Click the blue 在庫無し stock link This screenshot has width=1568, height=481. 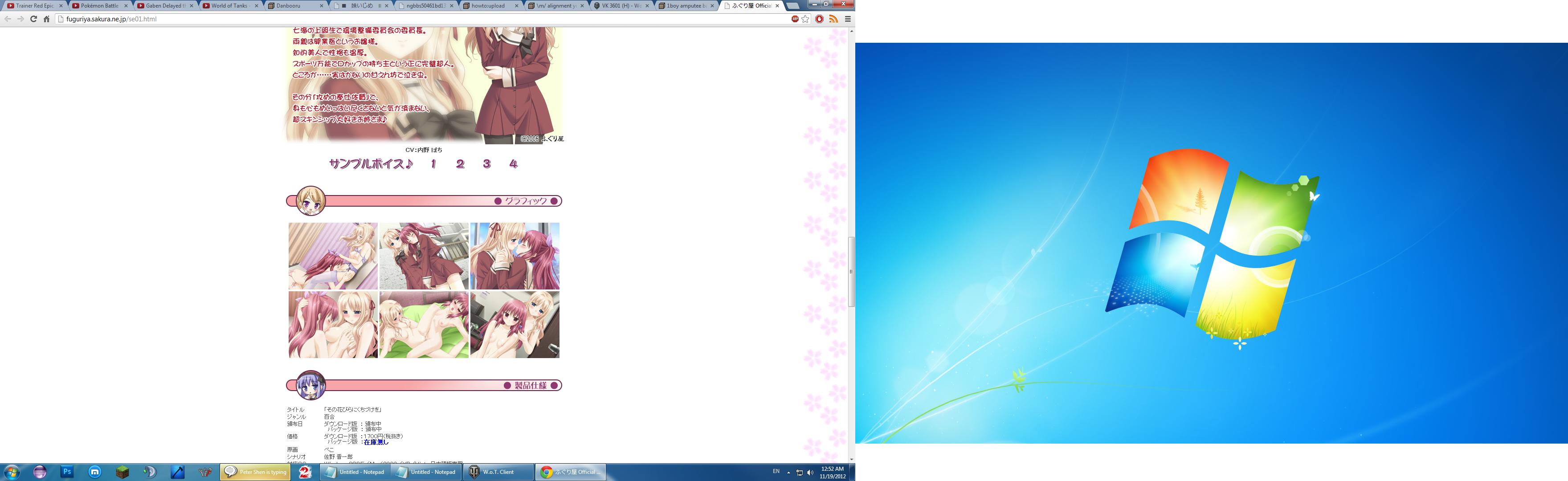pyautogui.click(x=376, y=442)
